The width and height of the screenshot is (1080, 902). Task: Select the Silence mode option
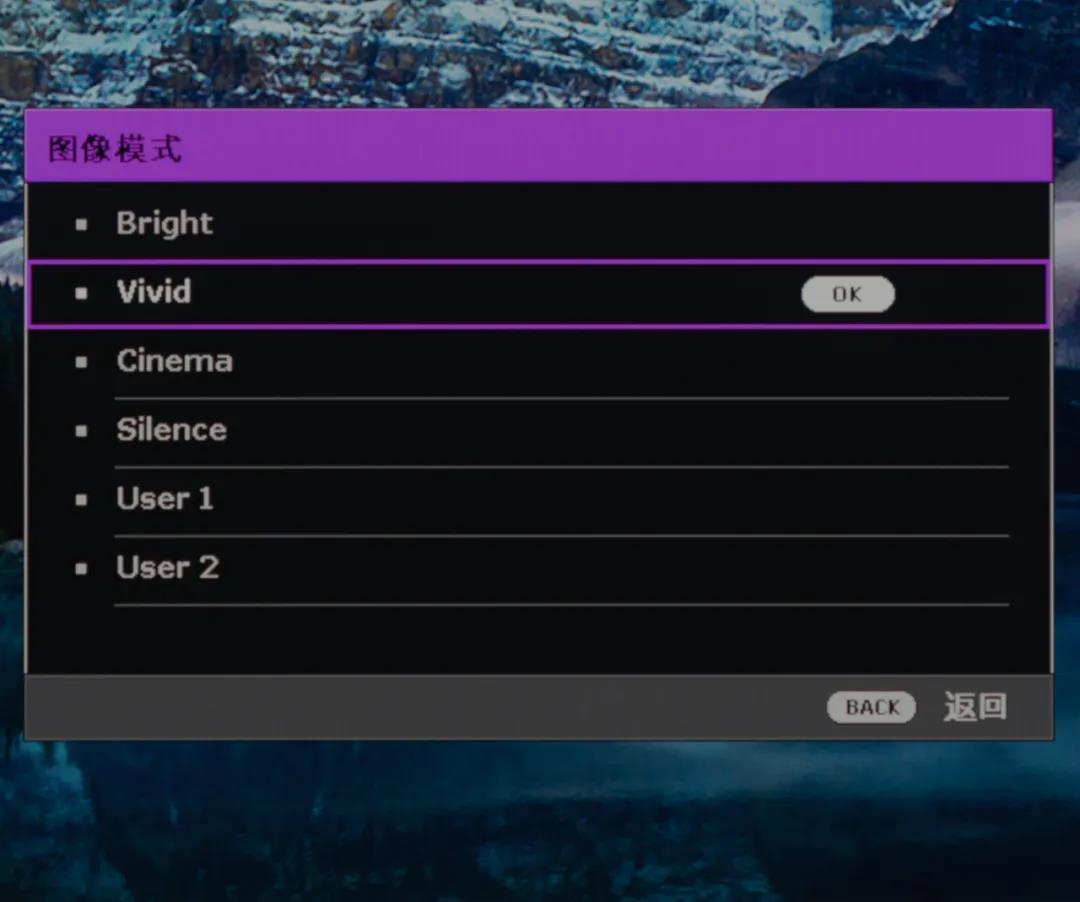171,430
